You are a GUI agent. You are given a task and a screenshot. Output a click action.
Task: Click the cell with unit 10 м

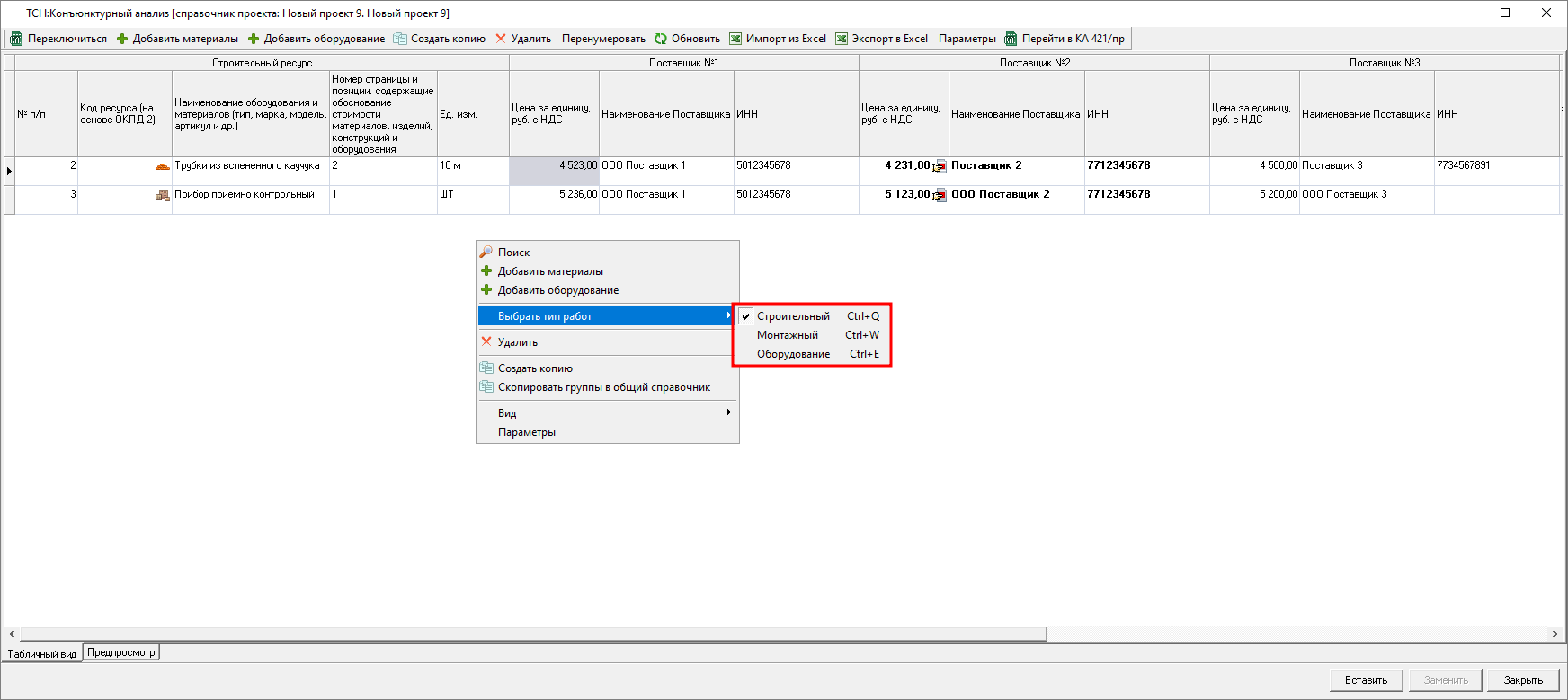[x=473, y=172]
